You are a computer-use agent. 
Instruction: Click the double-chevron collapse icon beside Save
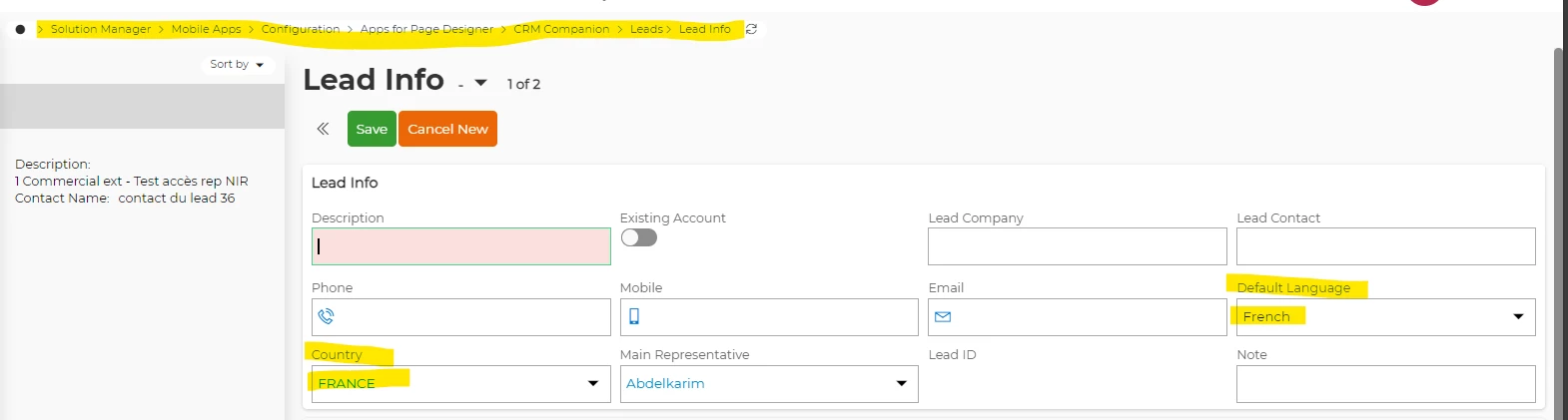[x=323, y=129]
